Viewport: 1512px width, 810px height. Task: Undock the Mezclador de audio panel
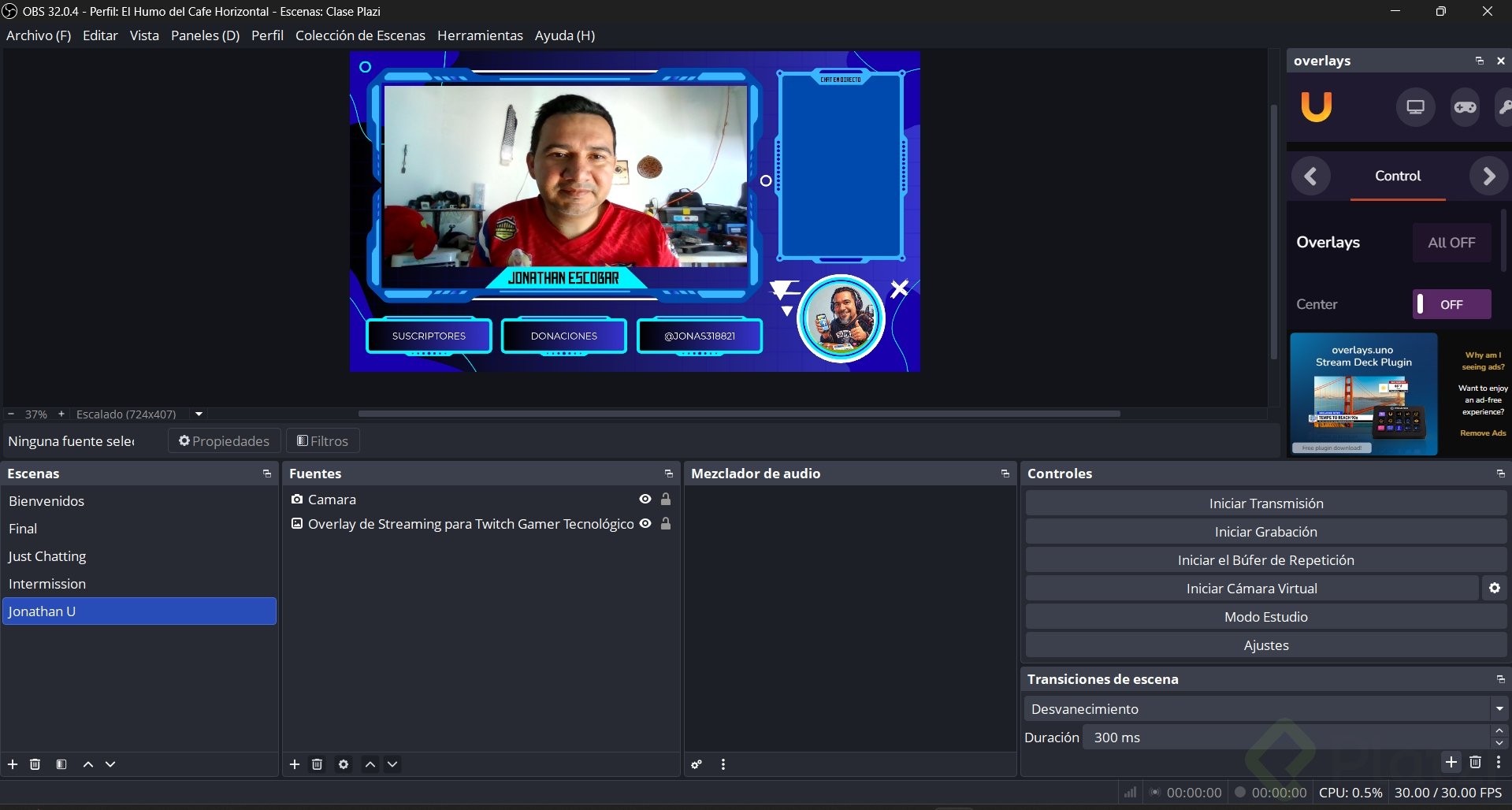click(1005, 474)
